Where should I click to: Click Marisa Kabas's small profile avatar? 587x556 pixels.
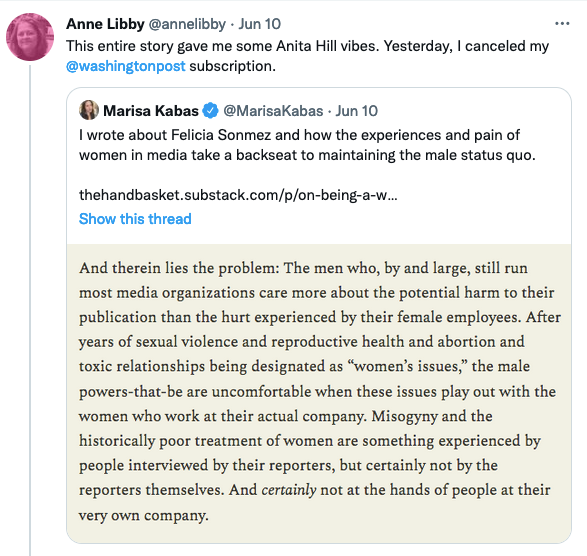pyautogui.click(x=89, y=110)
